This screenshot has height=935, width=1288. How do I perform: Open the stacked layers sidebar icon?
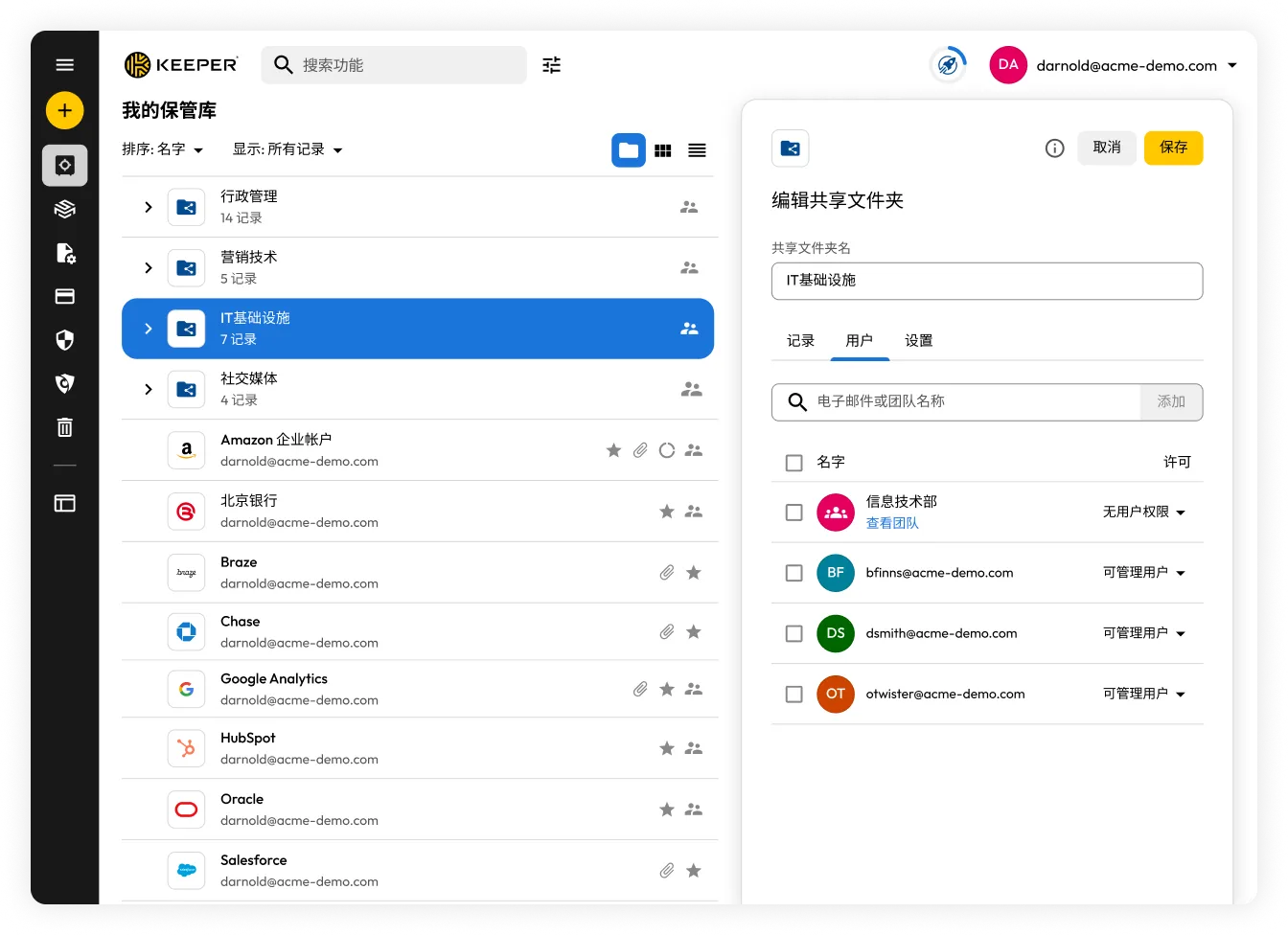[64, 209]
